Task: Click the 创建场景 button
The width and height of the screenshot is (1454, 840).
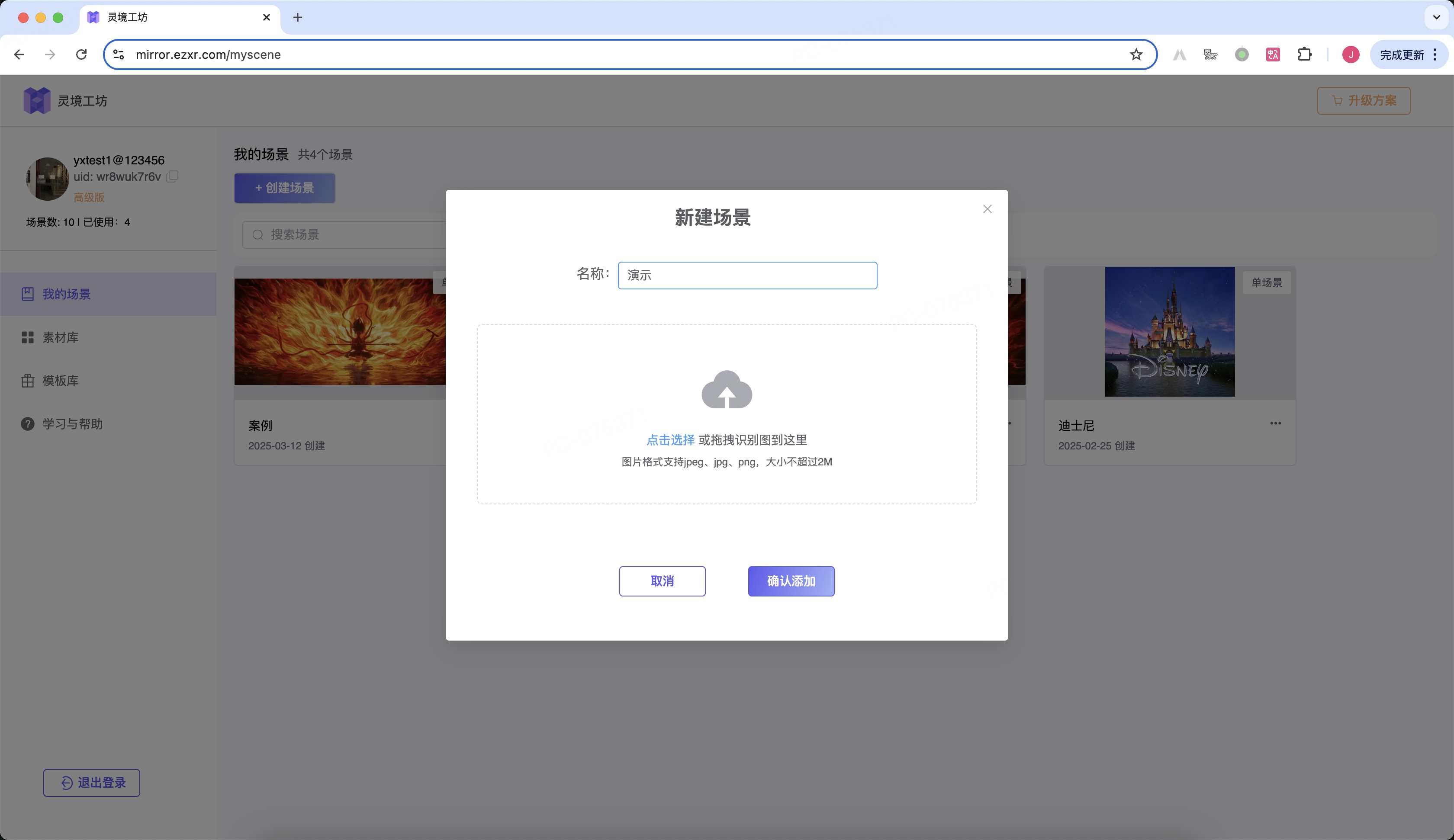Action: point(284,187)
